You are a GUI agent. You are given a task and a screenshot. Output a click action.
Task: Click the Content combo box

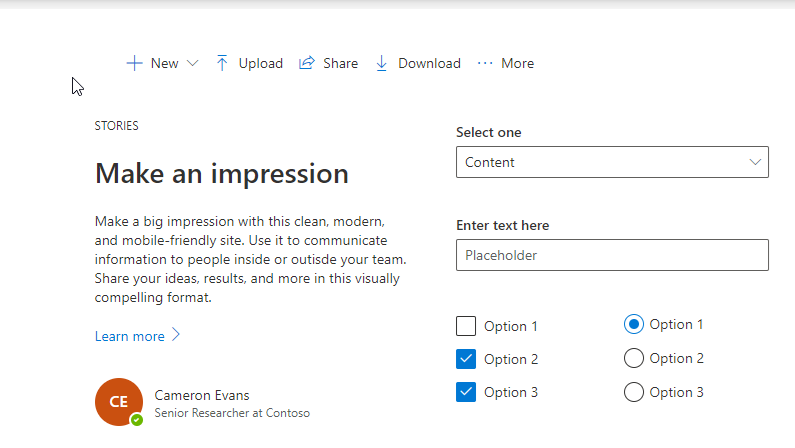pos(600,162)
